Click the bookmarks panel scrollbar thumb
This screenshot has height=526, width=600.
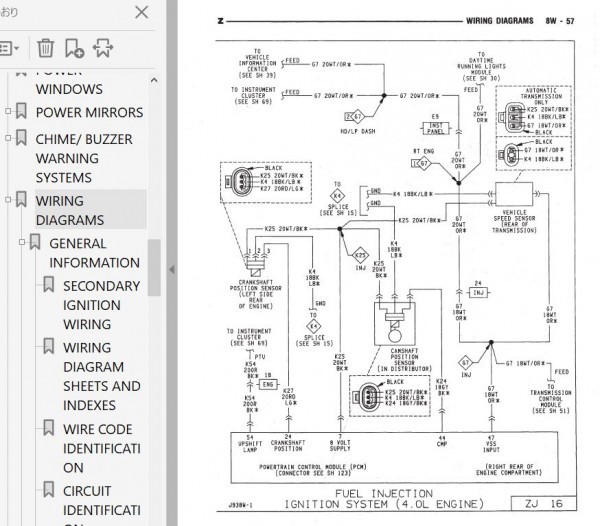[154, 267]
